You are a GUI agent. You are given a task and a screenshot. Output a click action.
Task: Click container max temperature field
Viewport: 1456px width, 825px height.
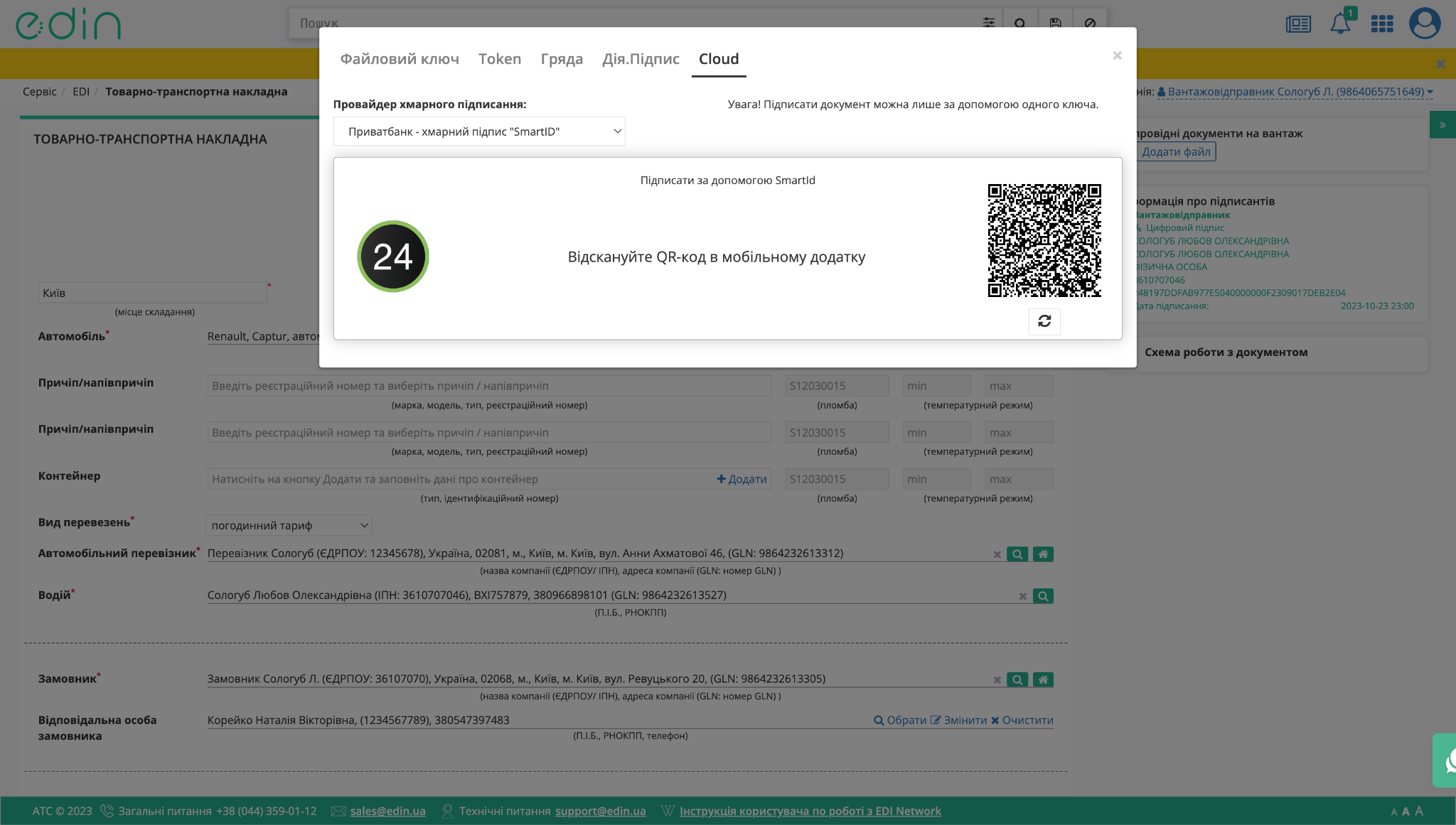pos(1019,479)
